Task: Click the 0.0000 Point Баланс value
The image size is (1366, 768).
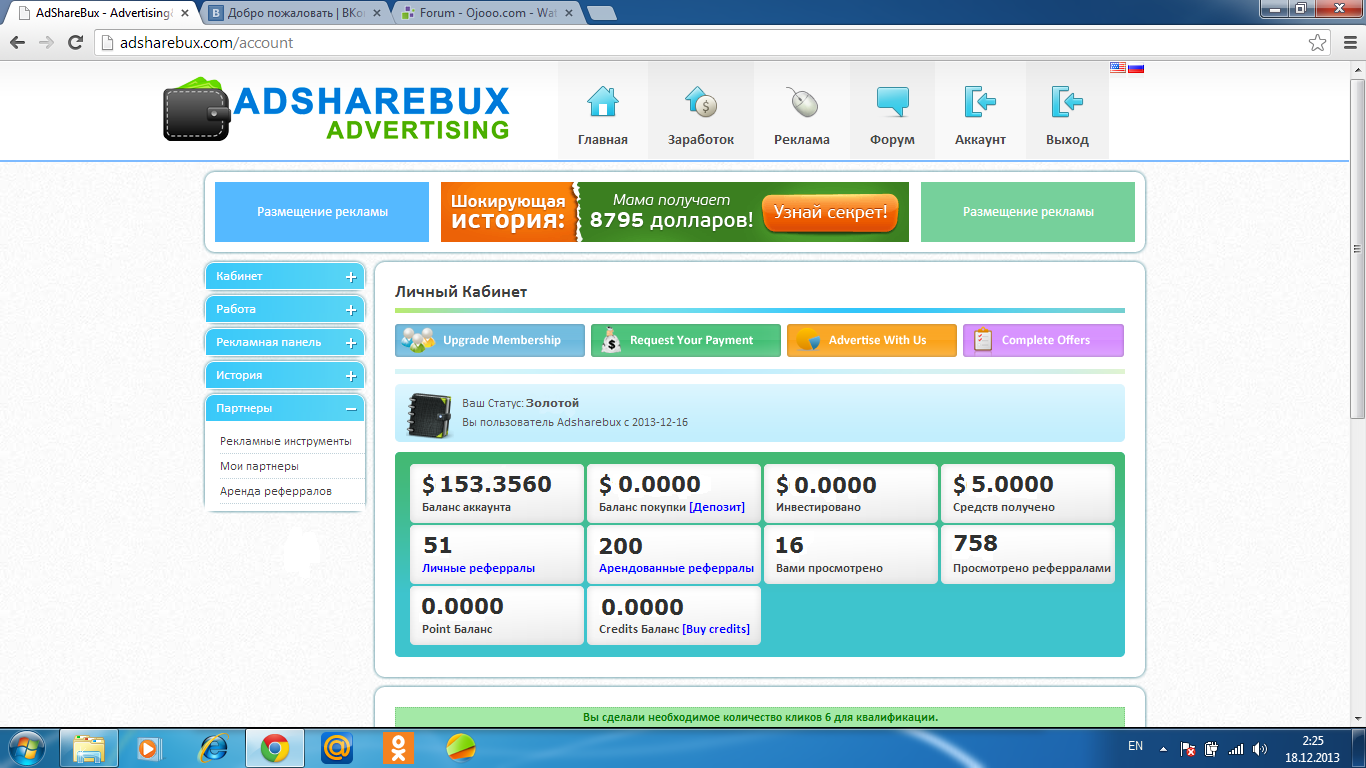Action: click(x=462, y=606)
